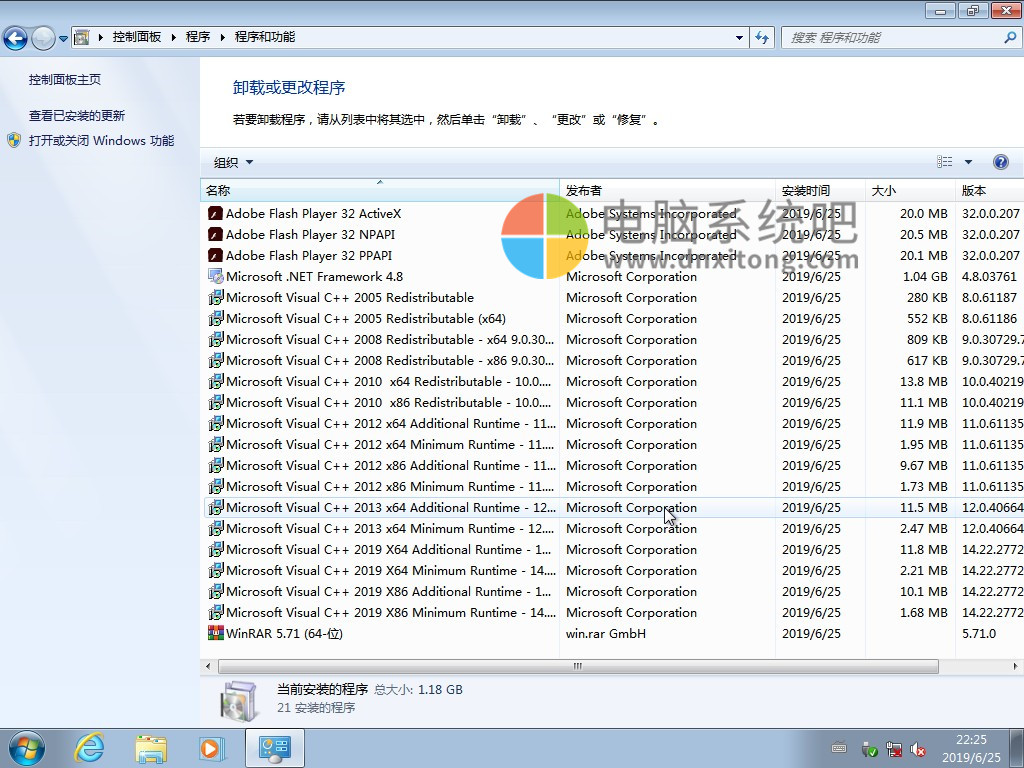Select Visual C++ 2012 x86 Additional Runtime name
This screenshot has height=768, width=1024.
391,465
